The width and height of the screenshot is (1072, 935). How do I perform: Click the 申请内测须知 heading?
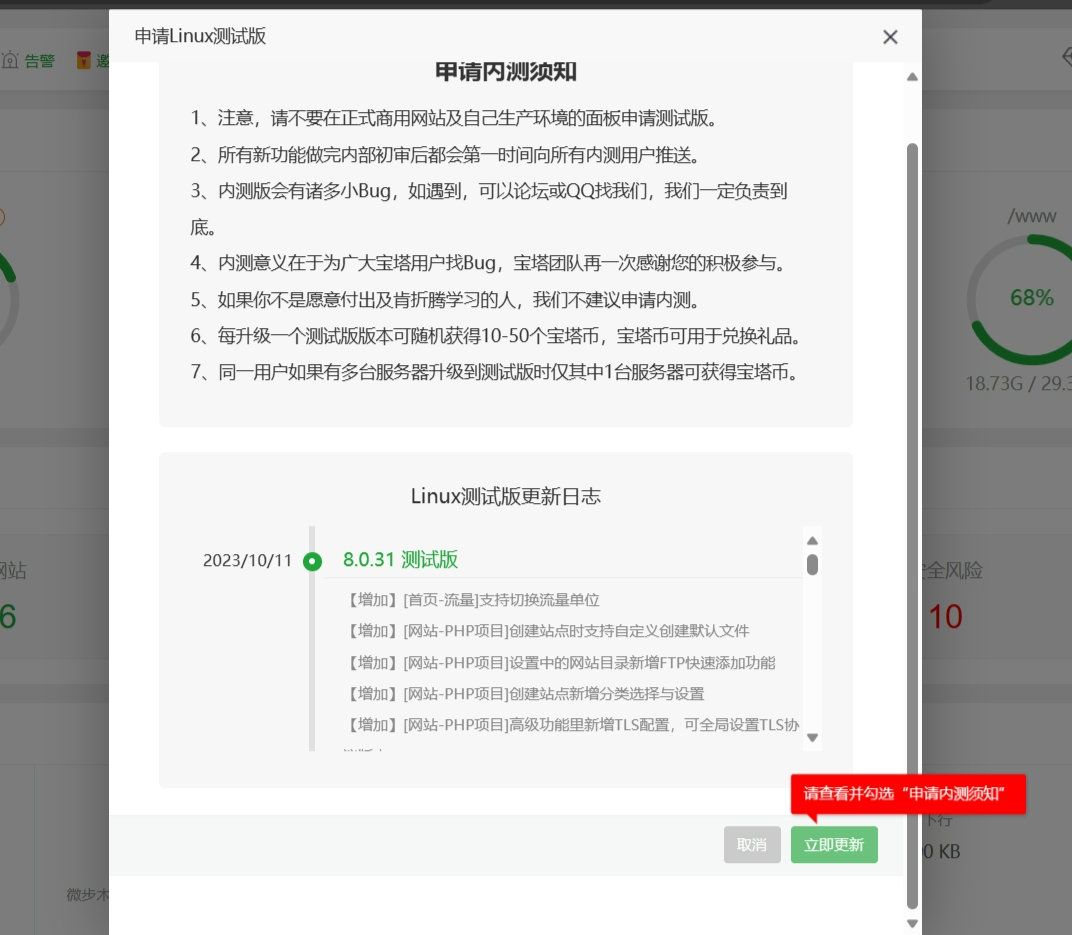point(506,72)
